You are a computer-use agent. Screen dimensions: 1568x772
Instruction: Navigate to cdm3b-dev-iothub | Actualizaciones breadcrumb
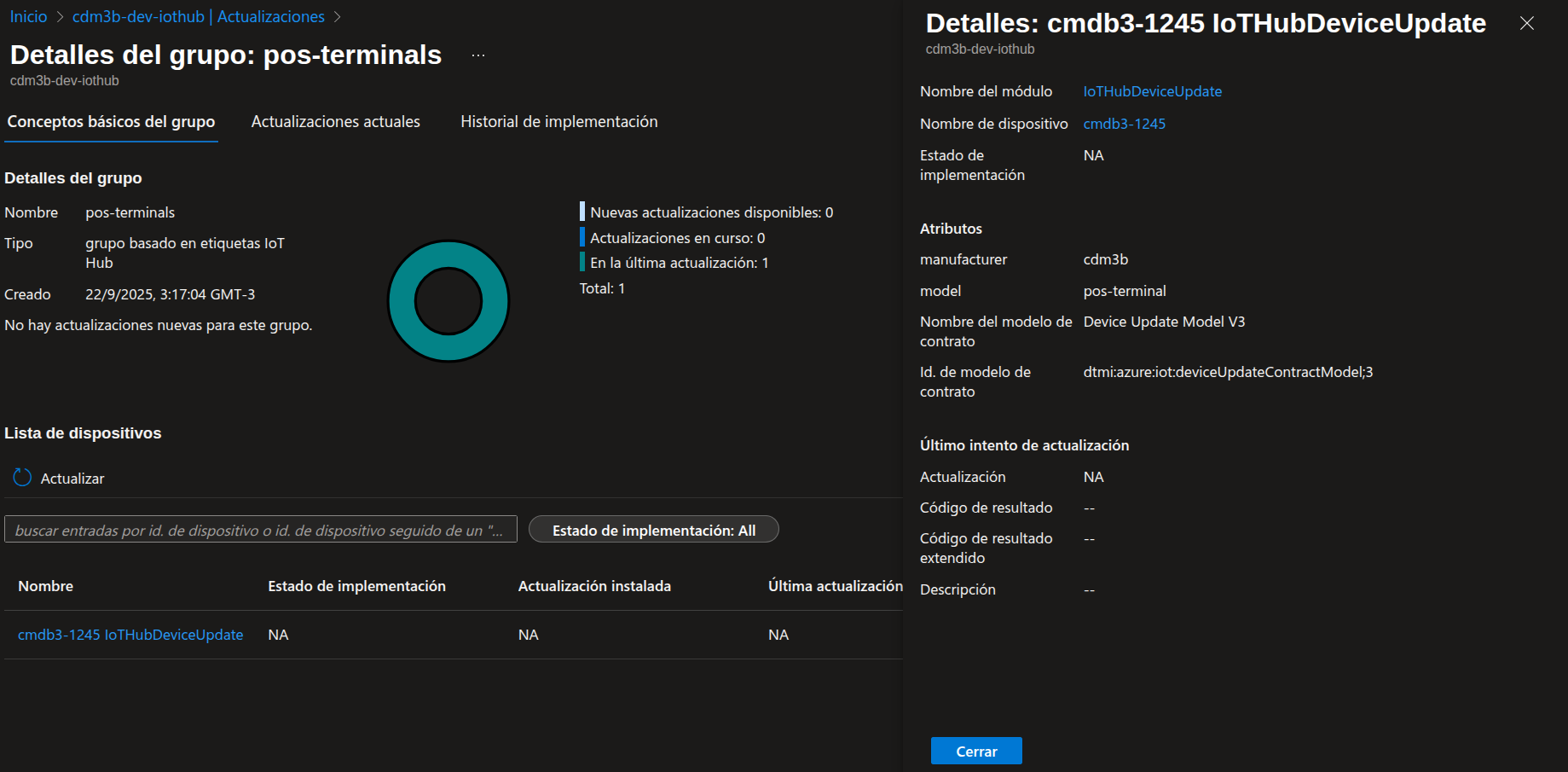(199, 17)
